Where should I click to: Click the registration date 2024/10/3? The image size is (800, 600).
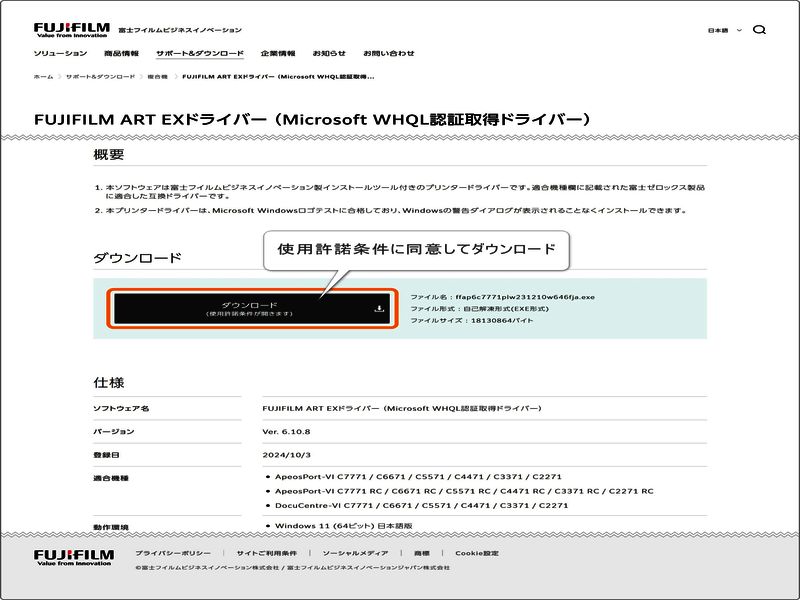[x=286, y=455]
